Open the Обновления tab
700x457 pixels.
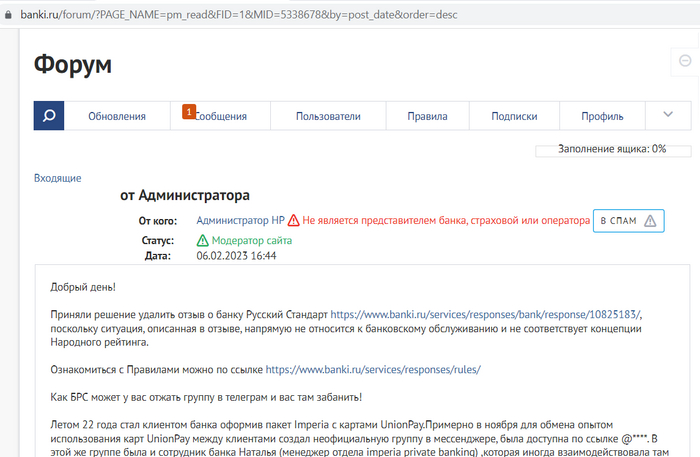[117, 116]
